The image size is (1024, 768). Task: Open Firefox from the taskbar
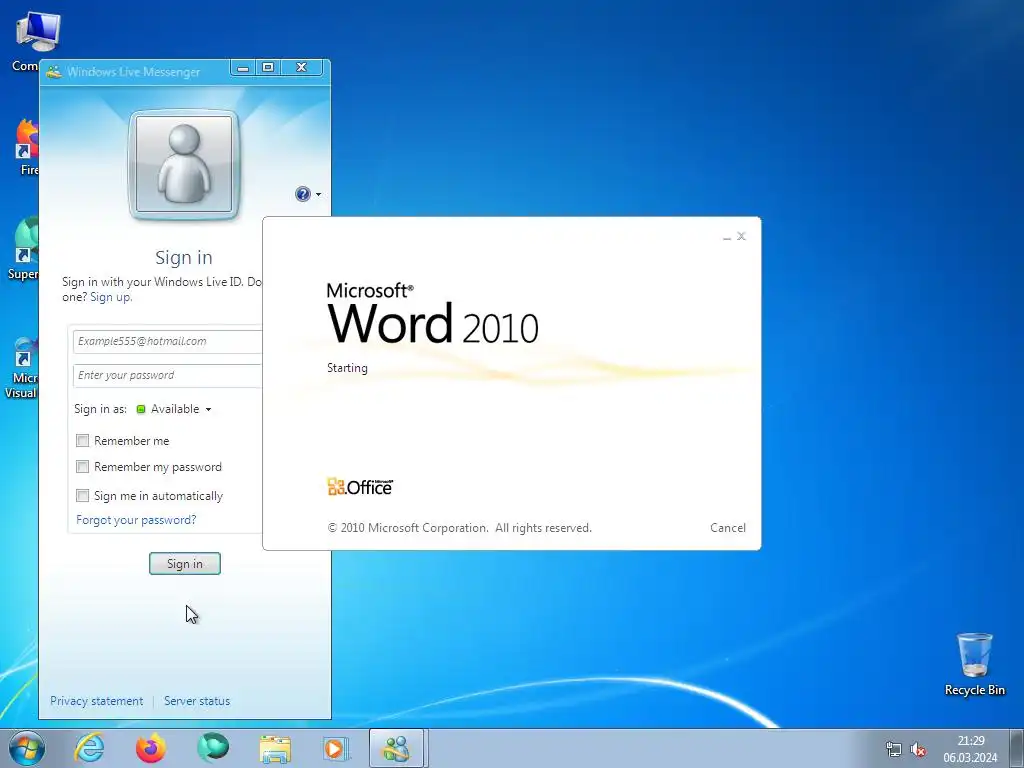tap(151, 748)
